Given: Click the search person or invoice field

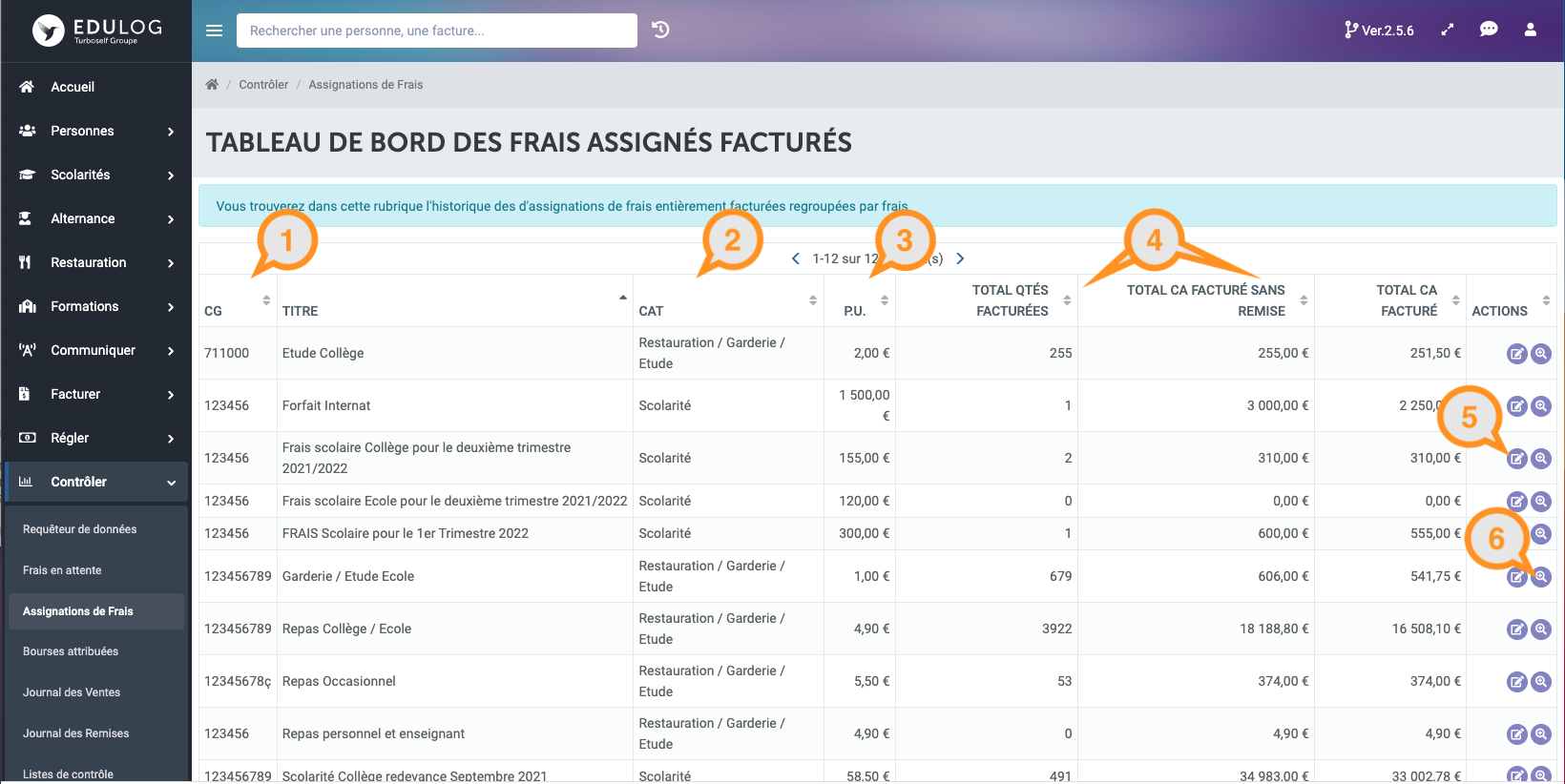Looking at the screenshot, I should pos(437,31).
